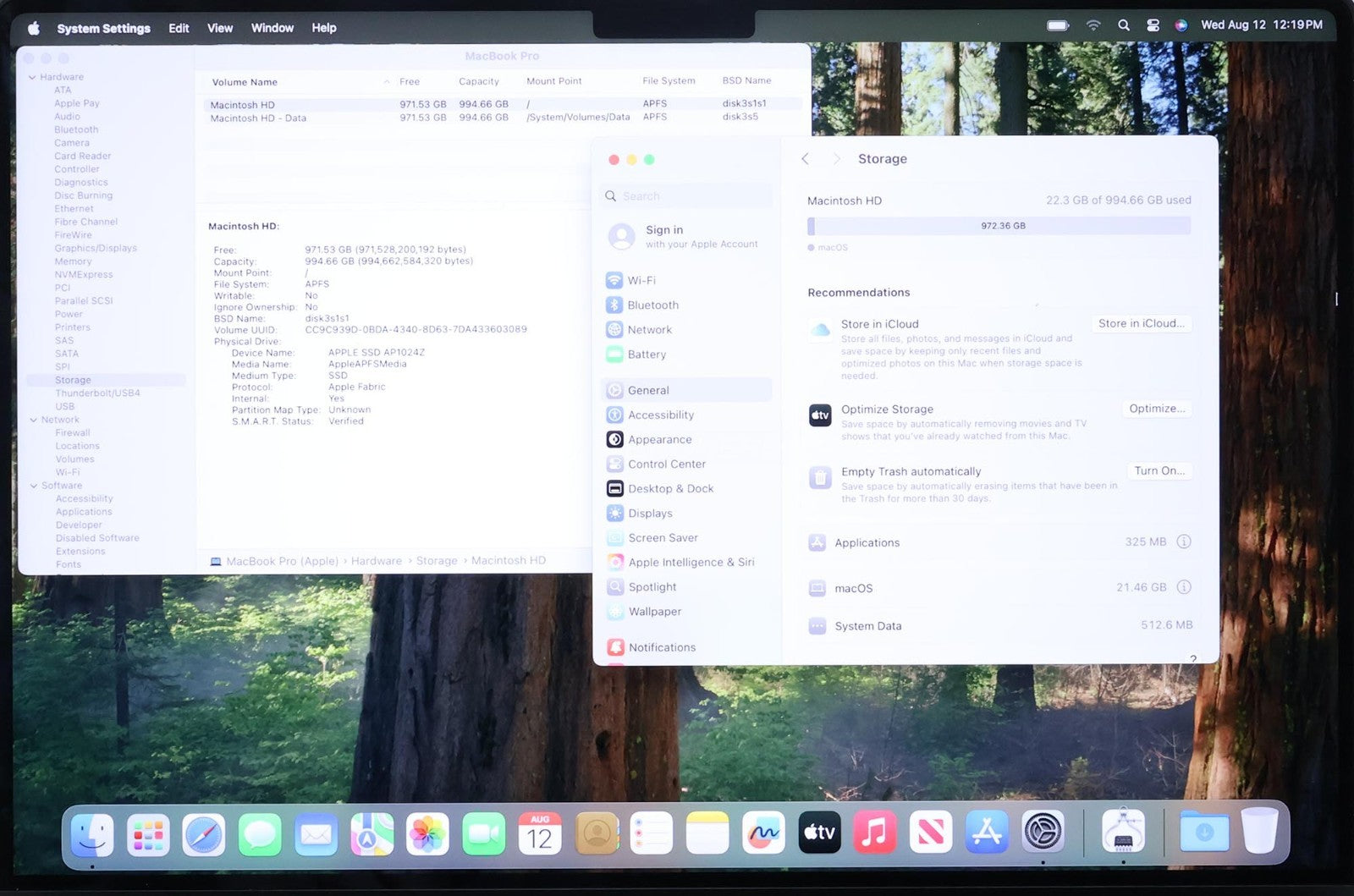Select Firewall under Network in System Information
Screen dimensions: 1354x896
[72, 433]
